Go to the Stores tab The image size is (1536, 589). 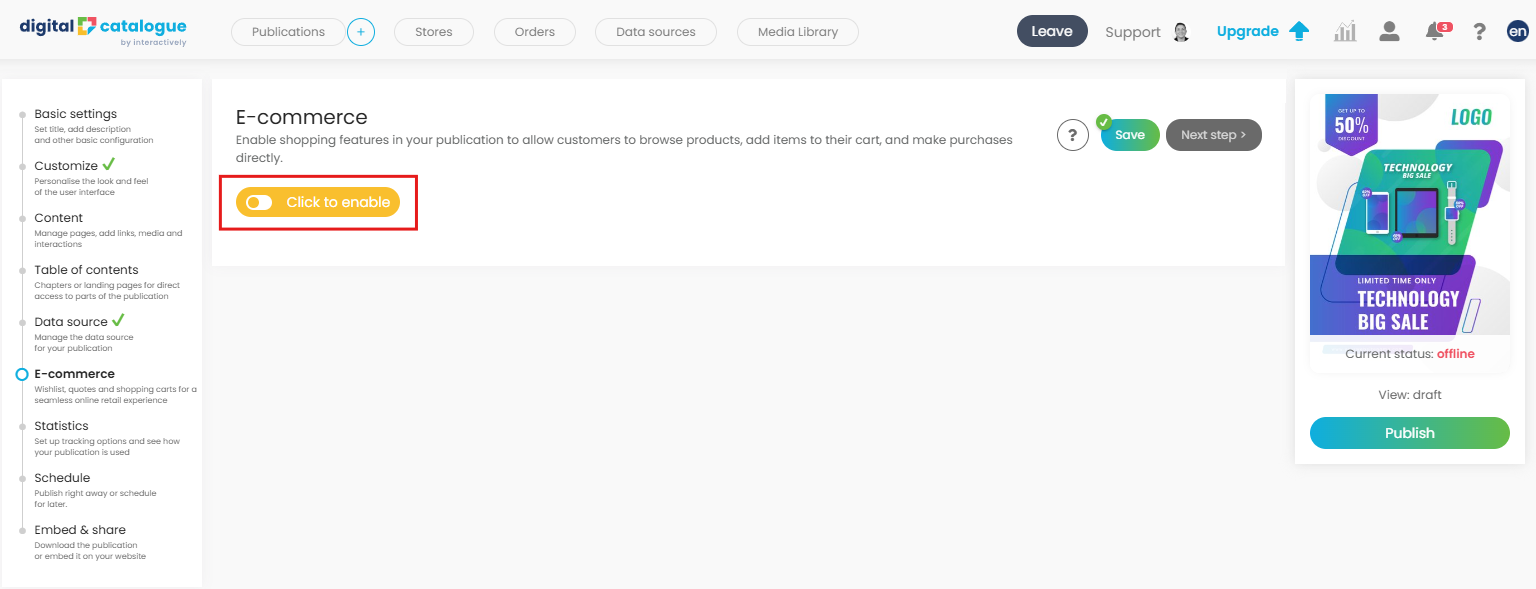(434, 32)
